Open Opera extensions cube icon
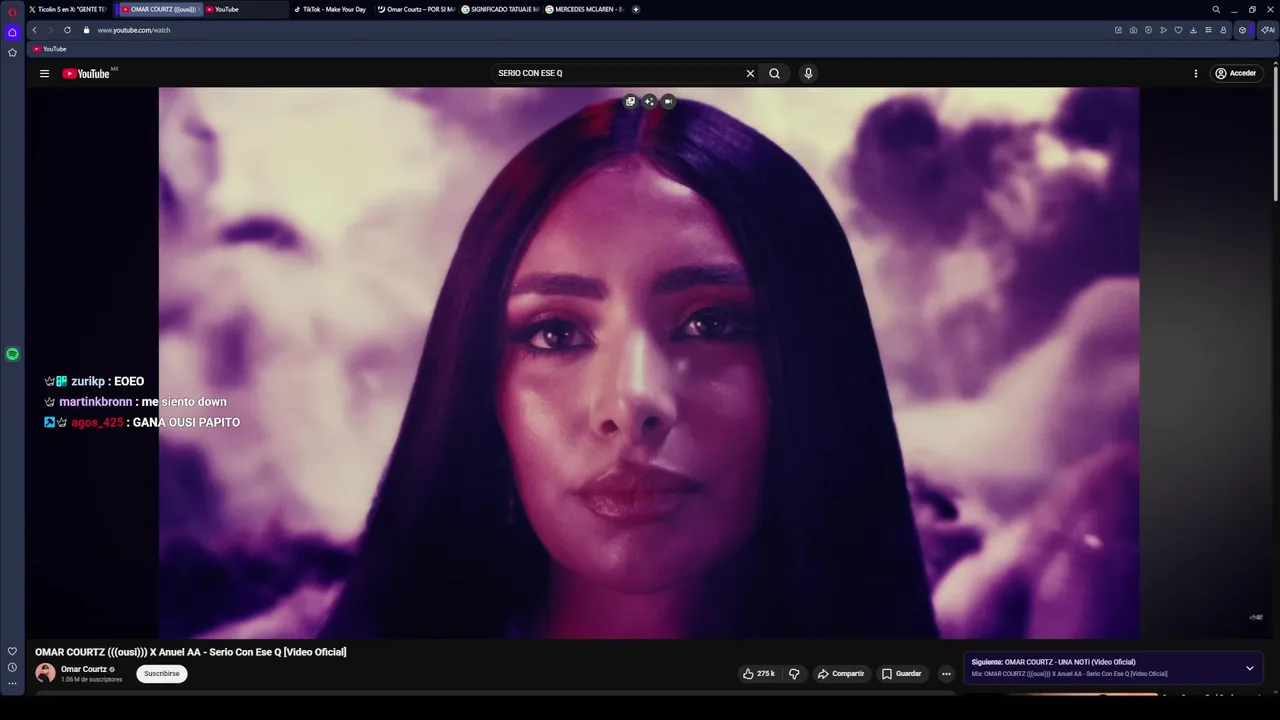The width and height of the screenshot is (1280, 720). pos(1242,30)
